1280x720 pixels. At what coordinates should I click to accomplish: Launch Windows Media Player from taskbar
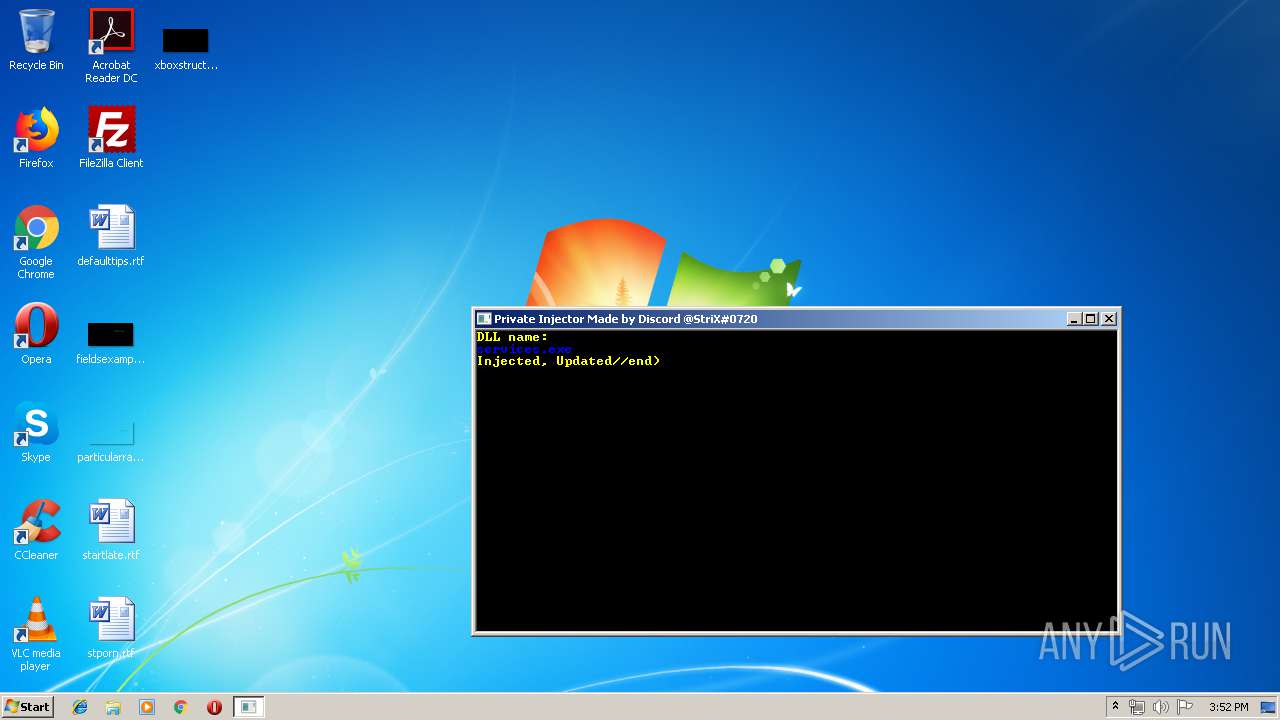[x=147, y=707]
